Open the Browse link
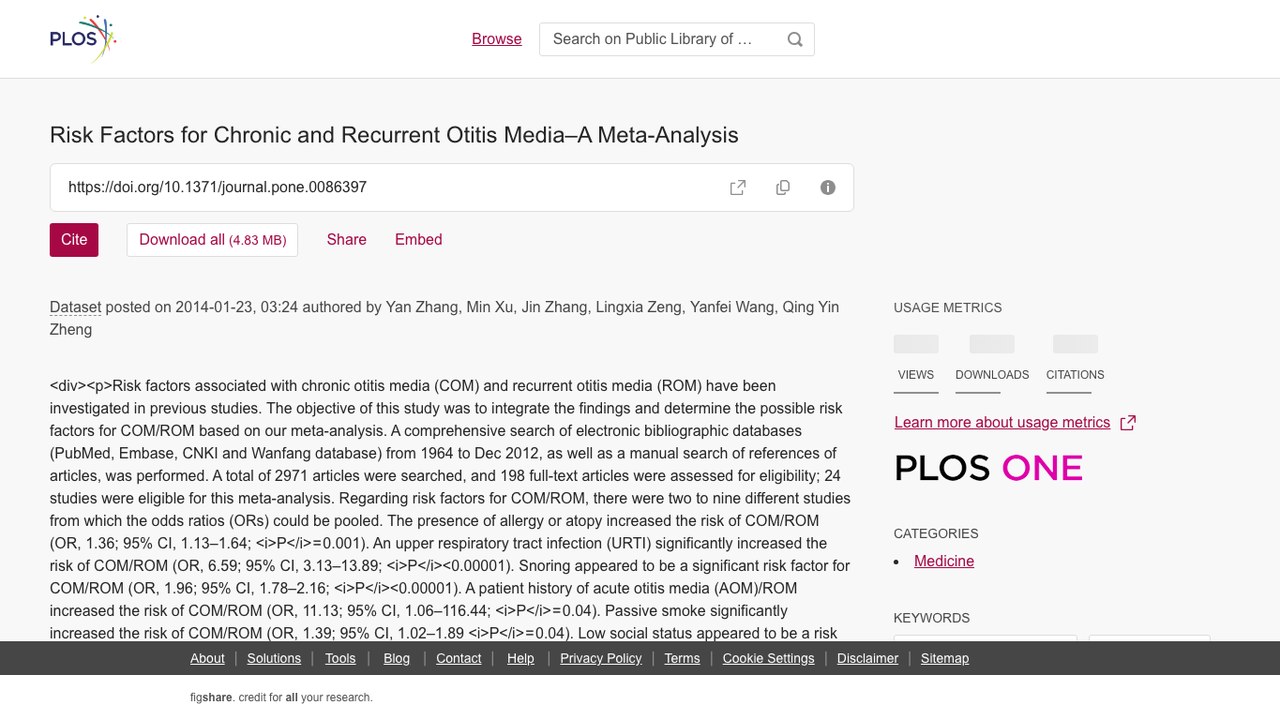This screenshot has height=720, width=1280. coord(497,39)
